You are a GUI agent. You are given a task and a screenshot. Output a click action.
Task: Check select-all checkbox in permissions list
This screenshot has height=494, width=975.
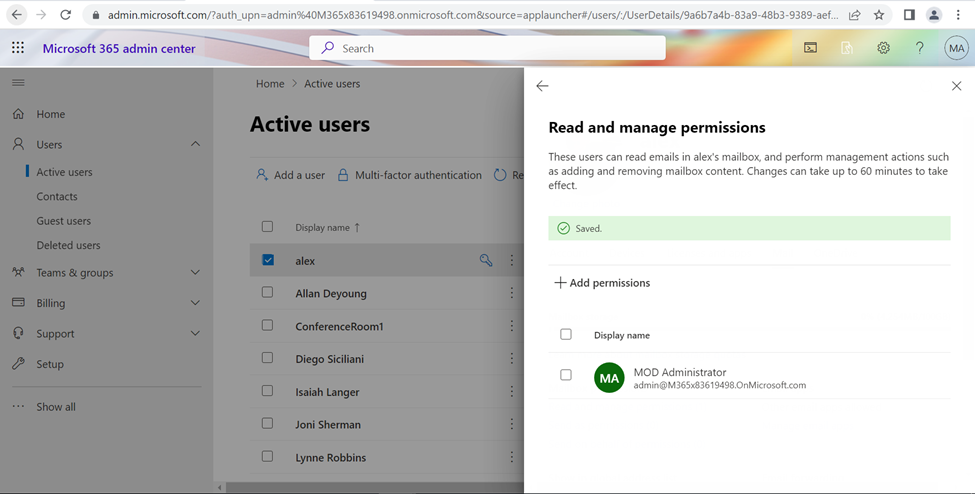(566, 334)
